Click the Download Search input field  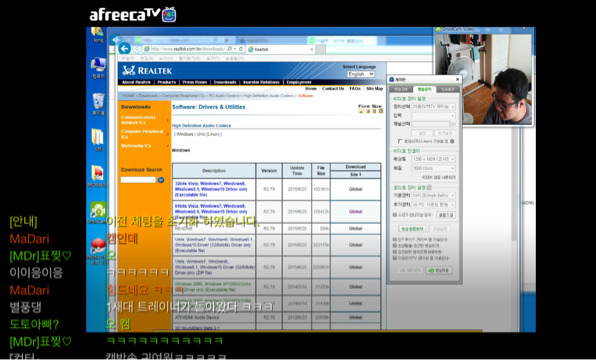pos(138,180)
